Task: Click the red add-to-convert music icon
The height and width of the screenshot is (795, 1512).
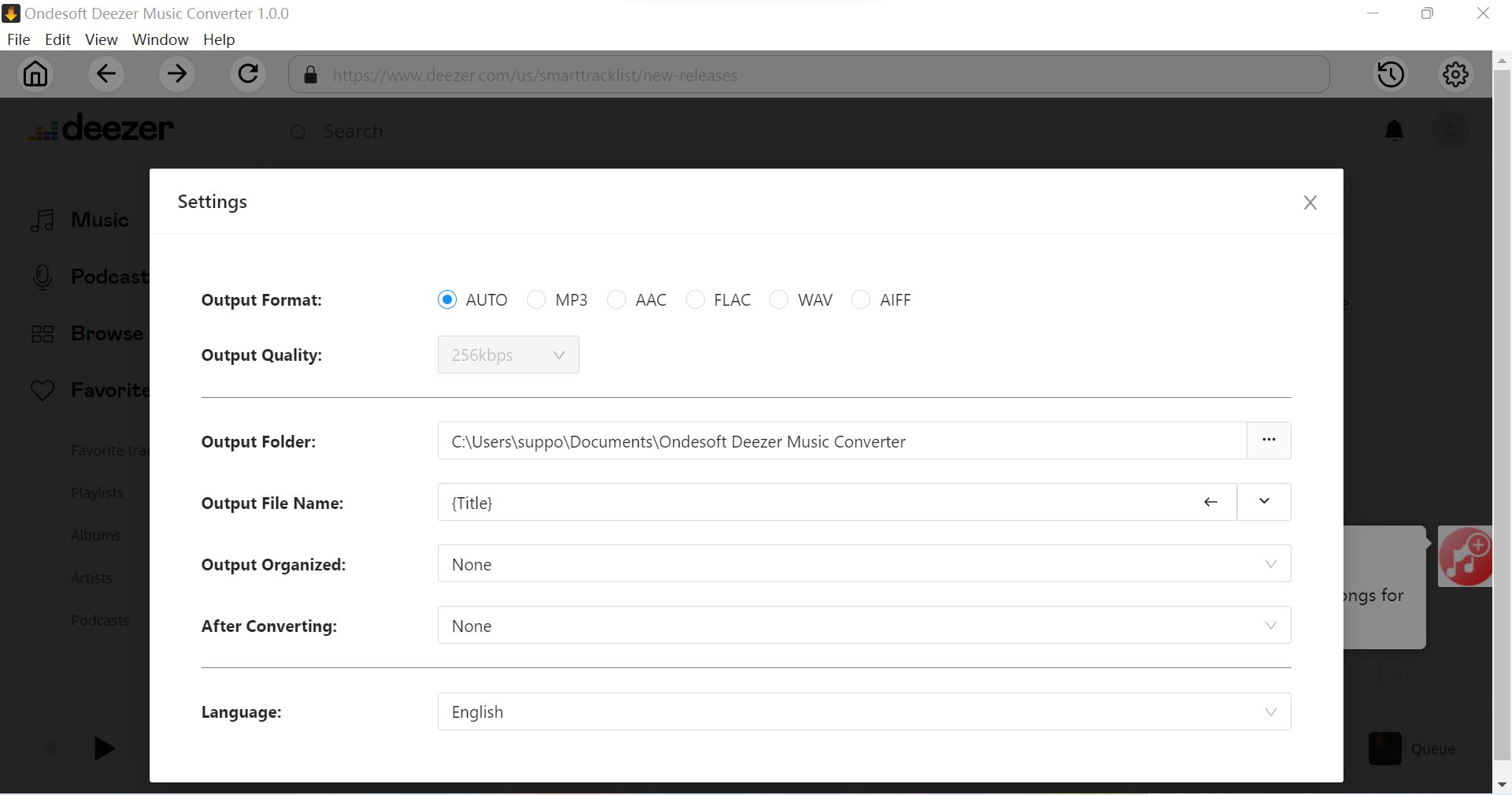Action: pyautogui.click(x=1465, y=556)
